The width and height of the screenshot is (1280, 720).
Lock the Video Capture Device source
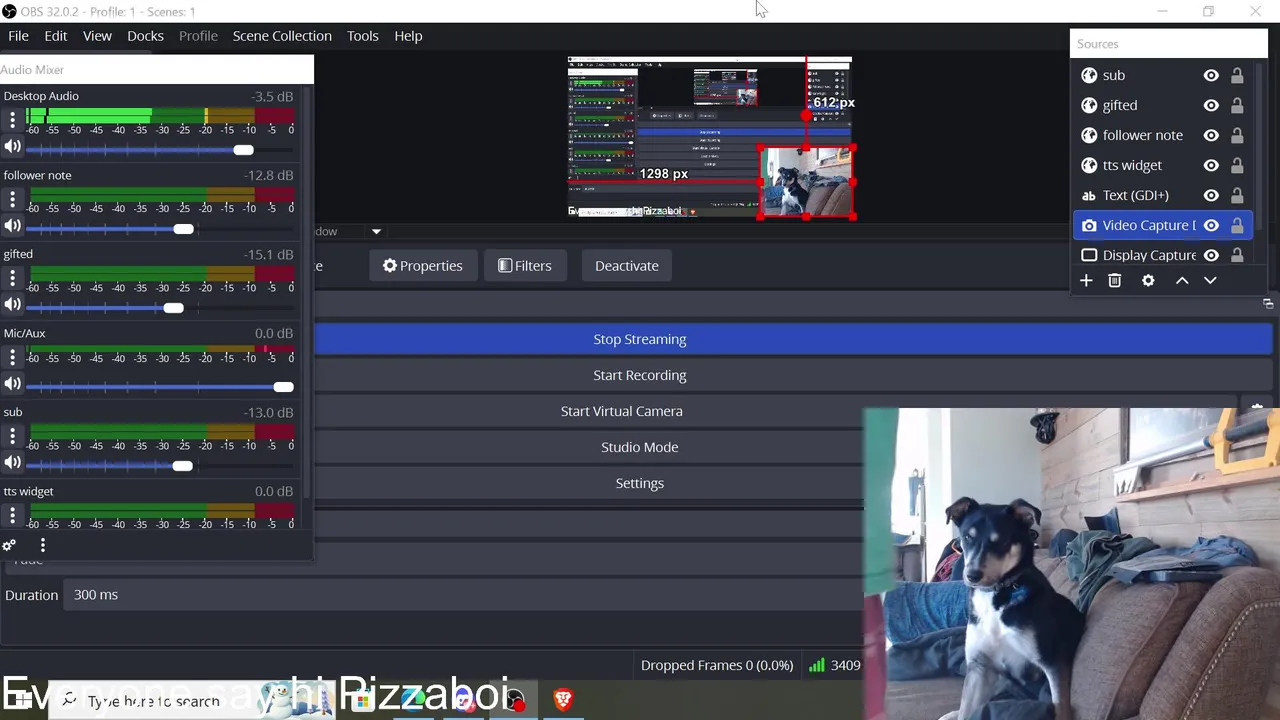tap(1237, 225)
